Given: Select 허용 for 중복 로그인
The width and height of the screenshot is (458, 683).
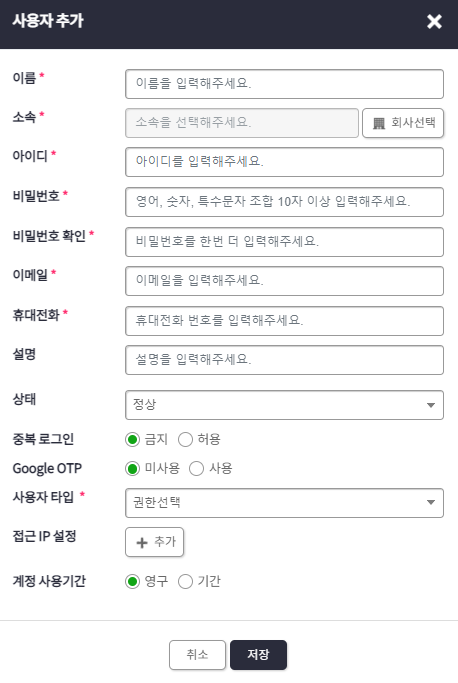Looking at the screenshot, I should click(185, 440).
